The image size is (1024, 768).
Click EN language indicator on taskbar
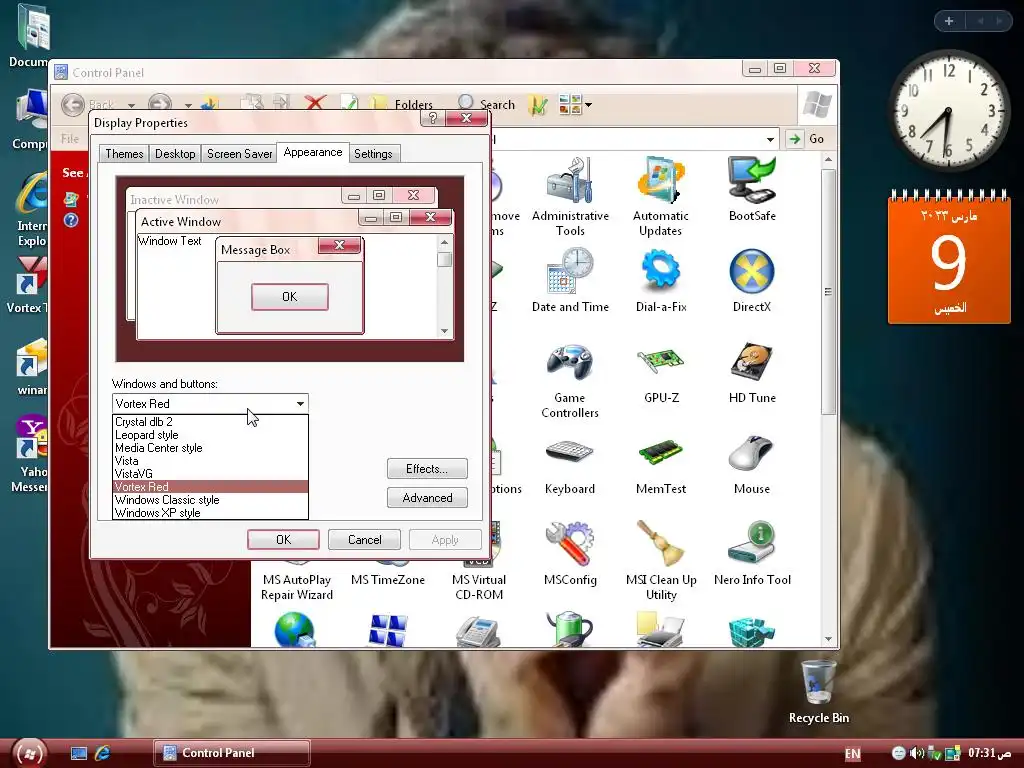coord(852,753)
